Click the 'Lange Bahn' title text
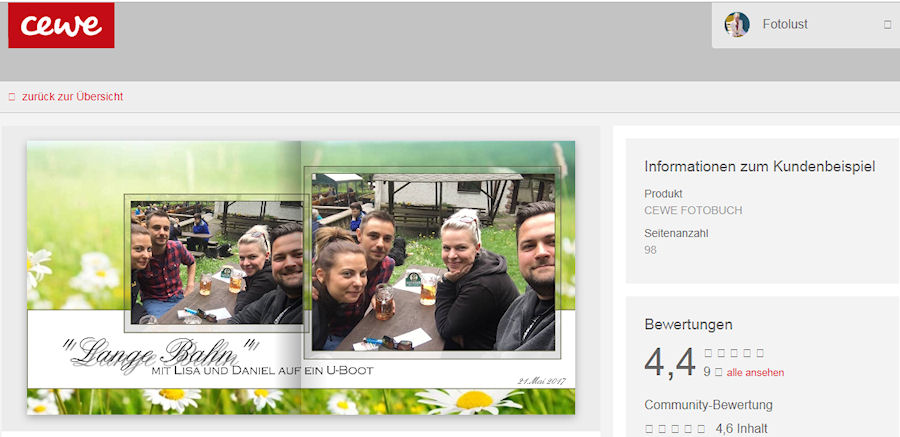The width and height of the screenshot is (900, 437). point(160,355)
